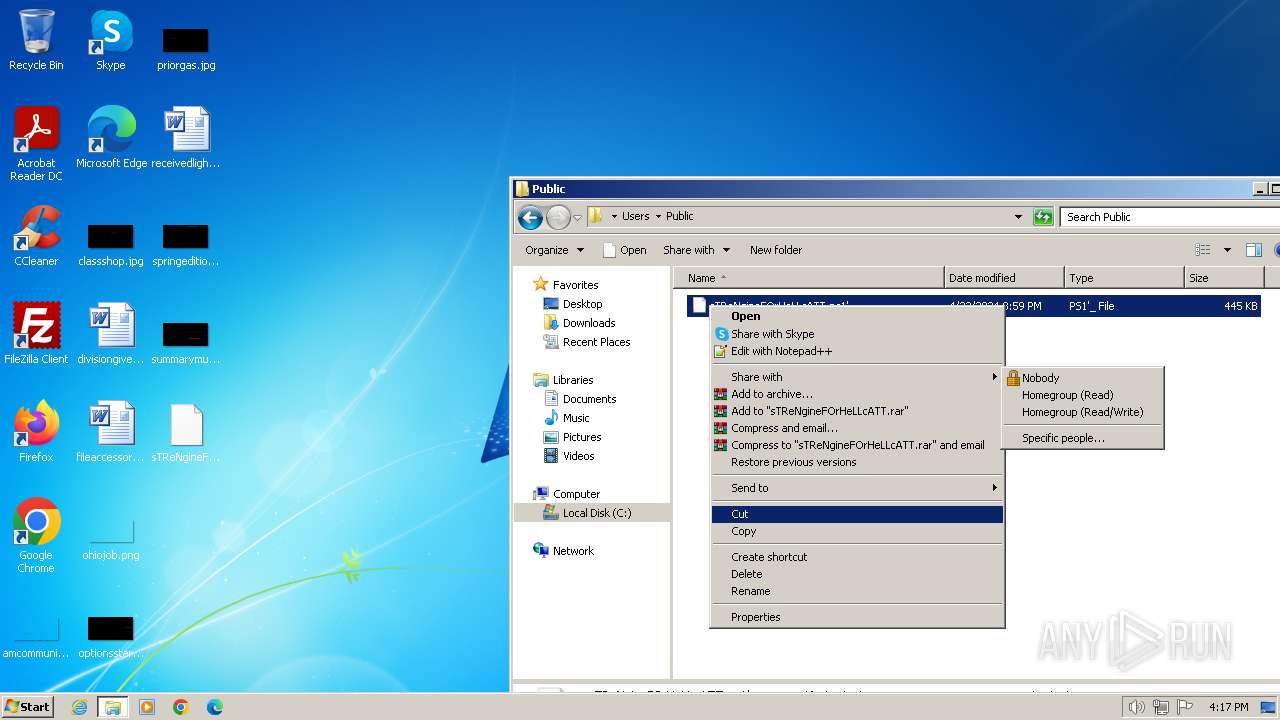Viewport: 1280px width, 720px height.
Task: Click the taskbar clock showing 4:17 PM
Action: pyautogui.click(x=1228, y=707)
